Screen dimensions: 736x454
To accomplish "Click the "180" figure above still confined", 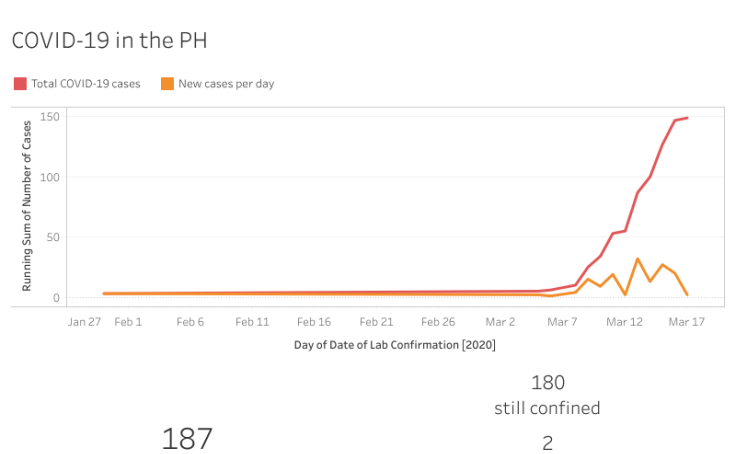I will [x=547, y=382].
